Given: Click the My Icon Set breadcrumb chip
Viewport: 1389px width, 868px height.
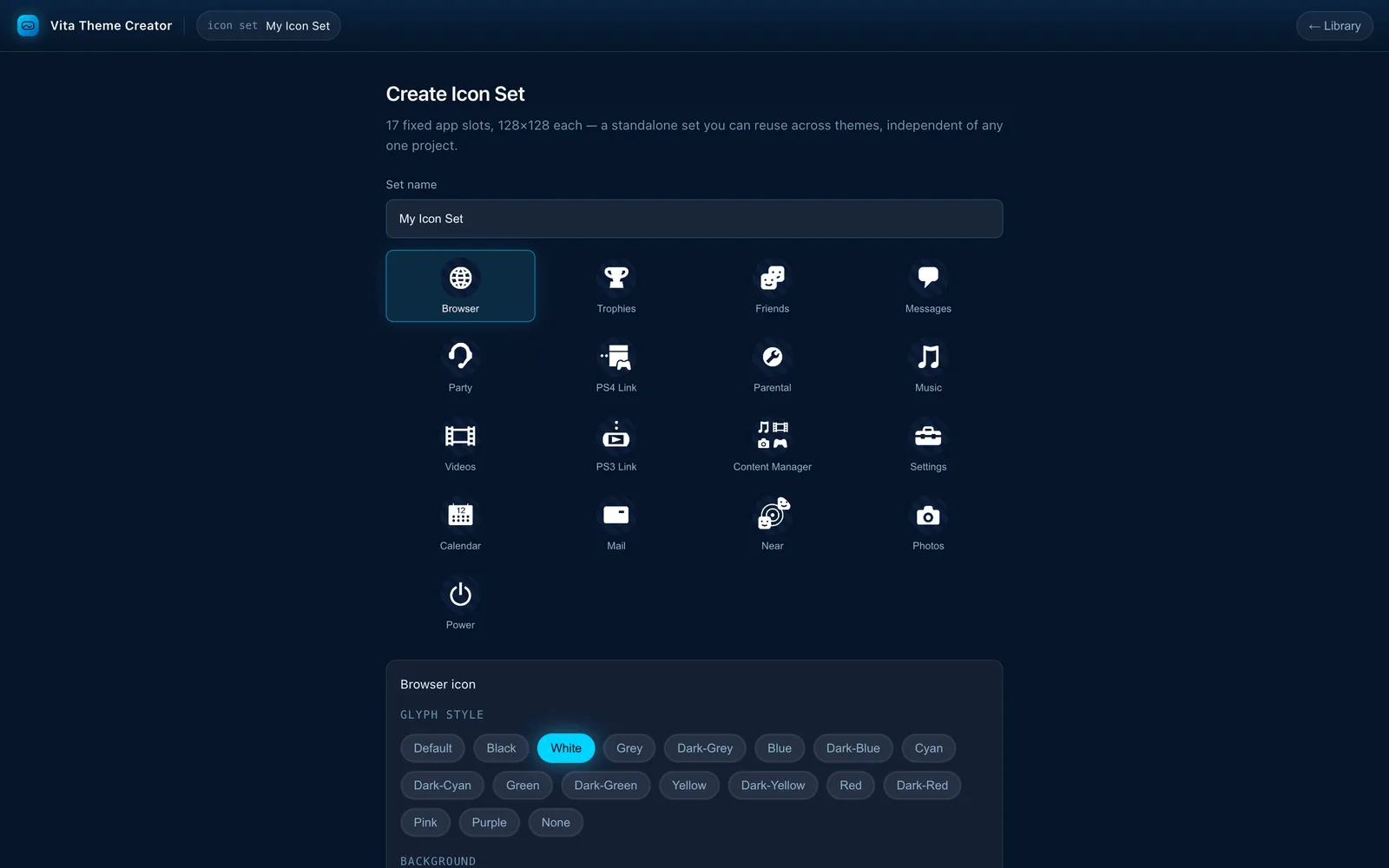Looking at the screenshot, I should (x=268, y=26).
